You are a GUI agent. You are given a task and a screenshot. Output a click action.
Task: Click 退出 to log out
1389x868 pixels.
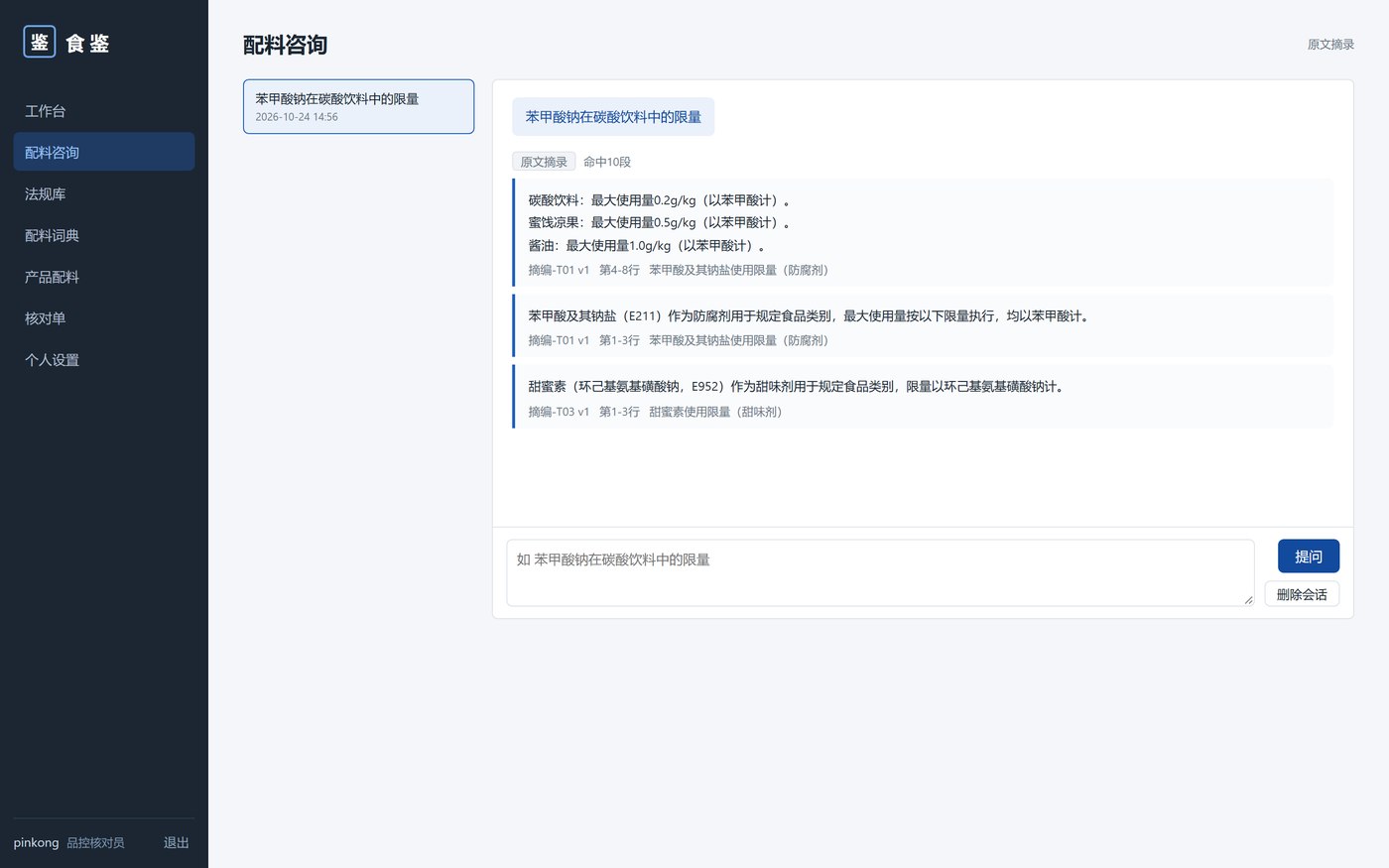[x=177, y=842]
